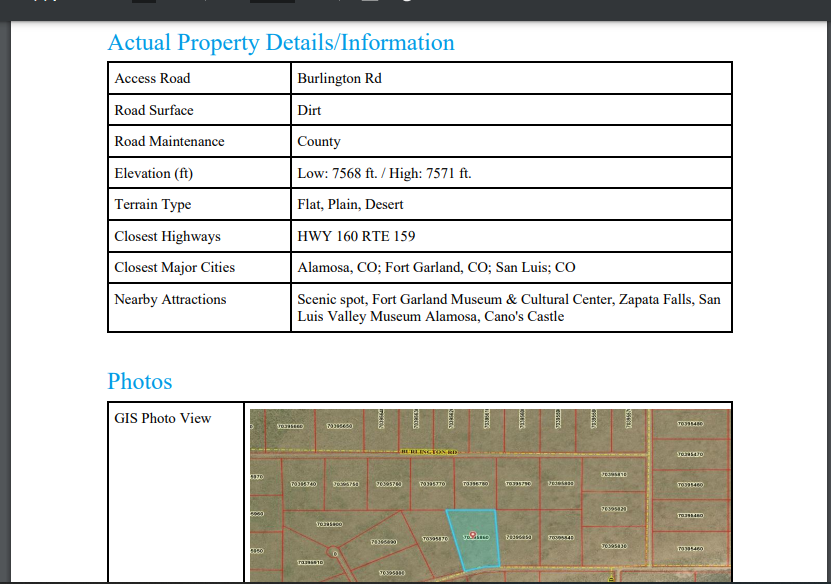
Task: Click parcel 70395740 on the GIS map
Action: click(x=303, y=484)
